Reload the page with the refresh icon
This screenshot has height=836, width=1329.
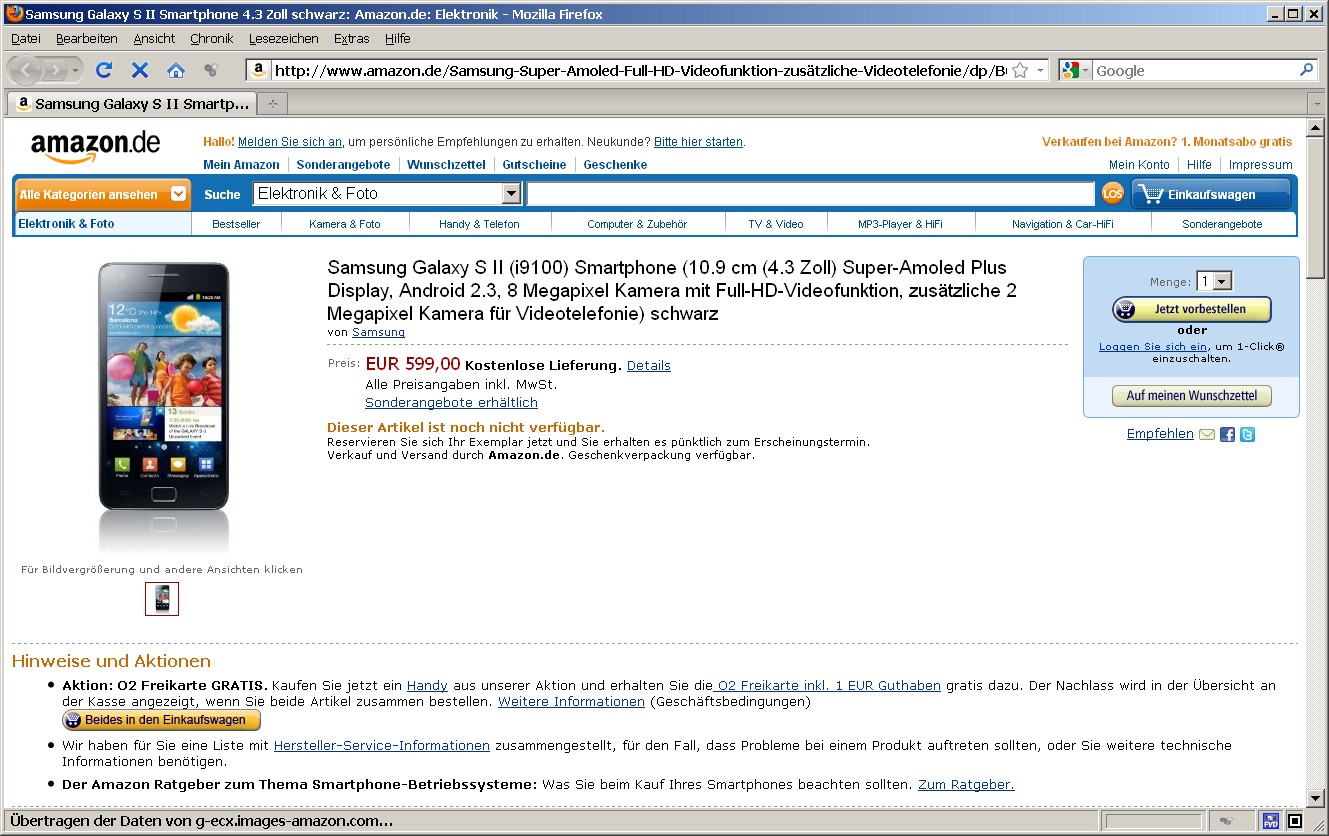point(104,70)
